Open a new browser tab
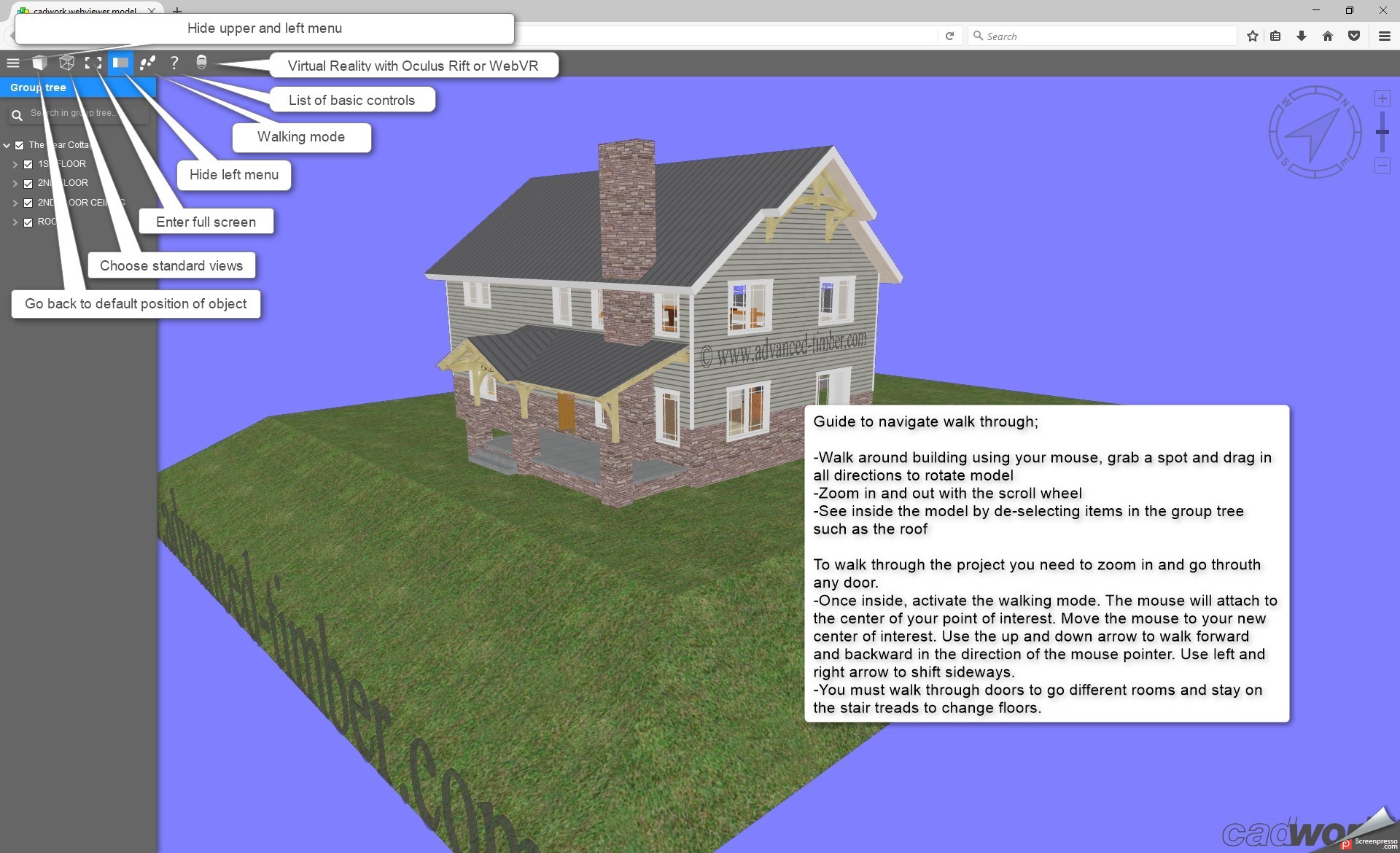Viewport: 1400px width, 853px height. (x=177, y=11)
